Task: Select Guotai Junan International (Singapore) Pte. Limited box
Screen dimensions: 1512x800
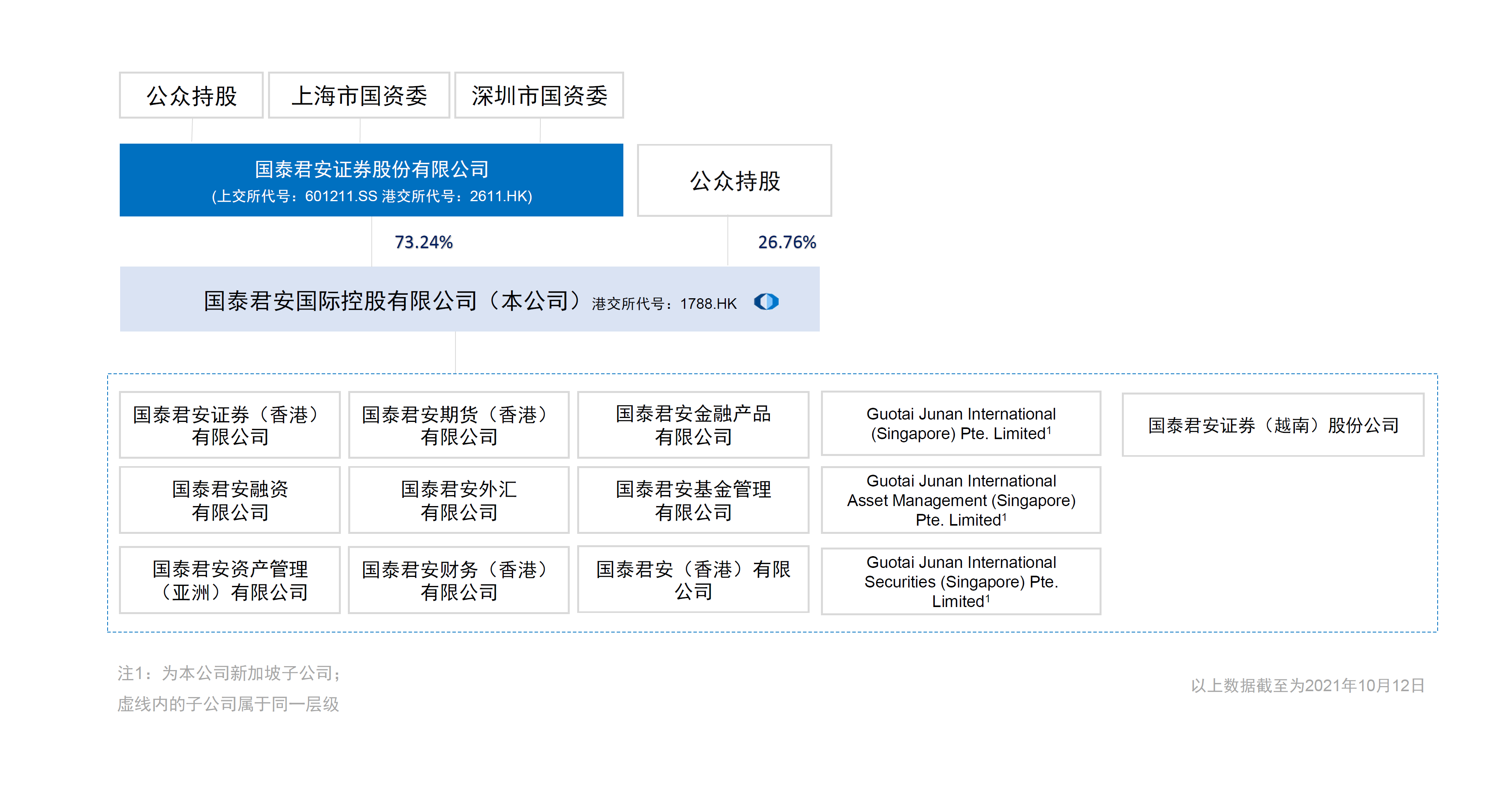Action: click(x=961, y=423)
